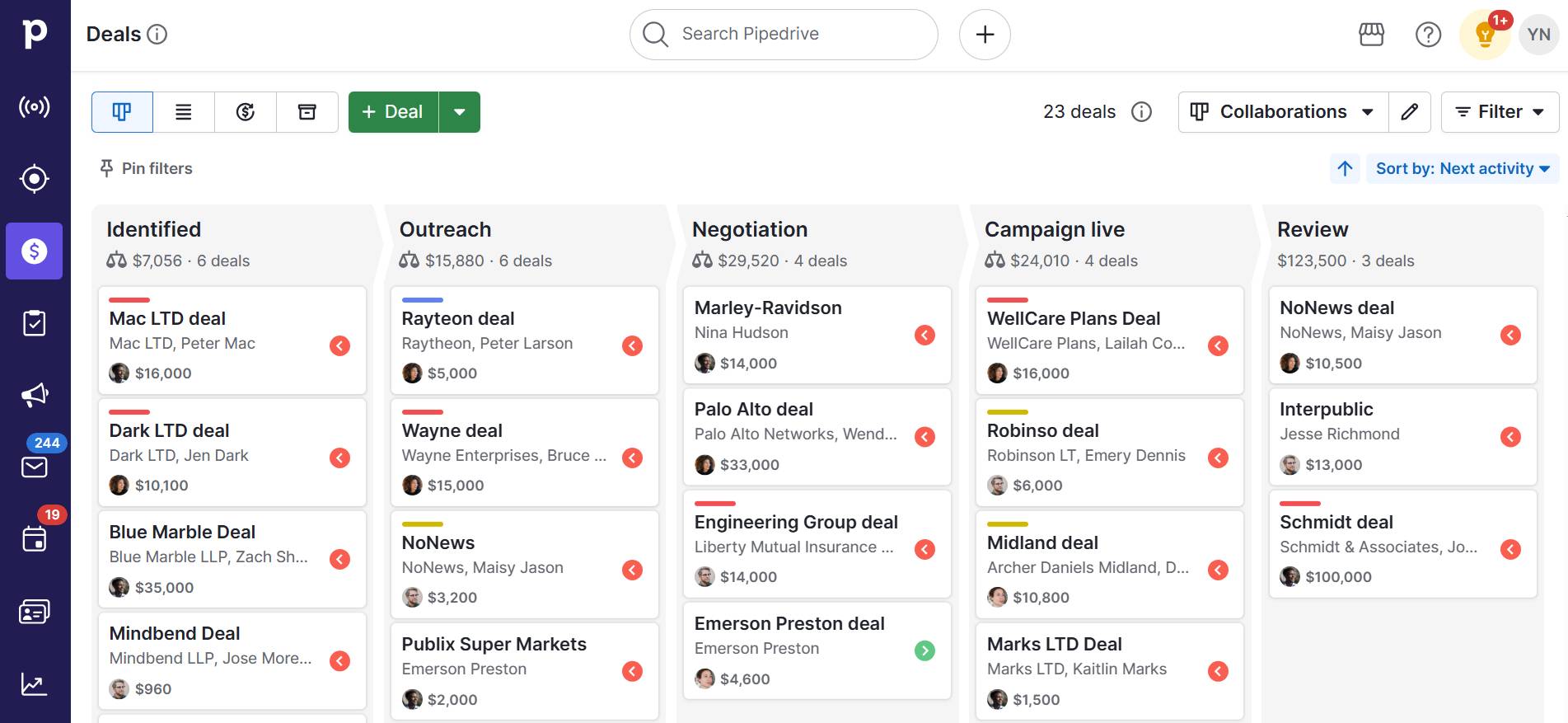Click activity icon on Schmidt deal
Image resolution: width=1568 pixels, height=723 pixels.
1510,549
